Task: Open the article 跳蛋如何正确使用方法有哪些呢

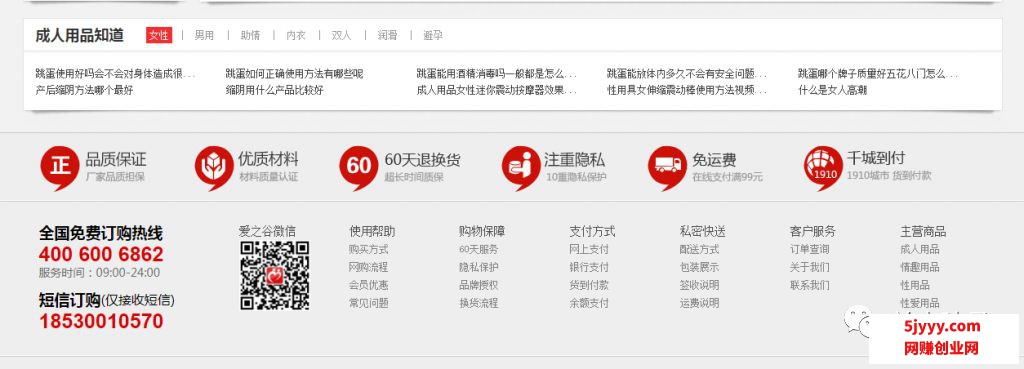Action: [295, 73]
